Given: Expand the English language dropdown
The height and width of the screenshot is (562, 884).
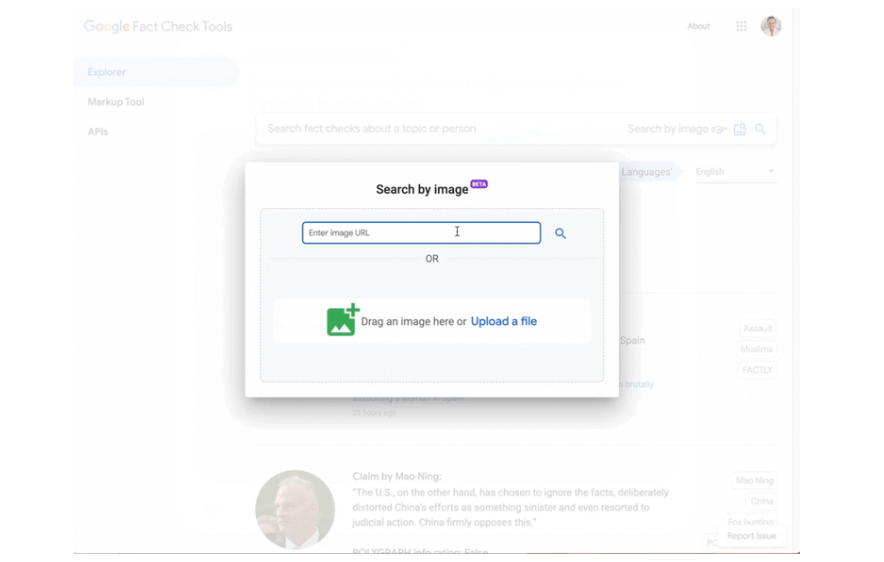Looking at the screenshot, I should pos(735,172).
